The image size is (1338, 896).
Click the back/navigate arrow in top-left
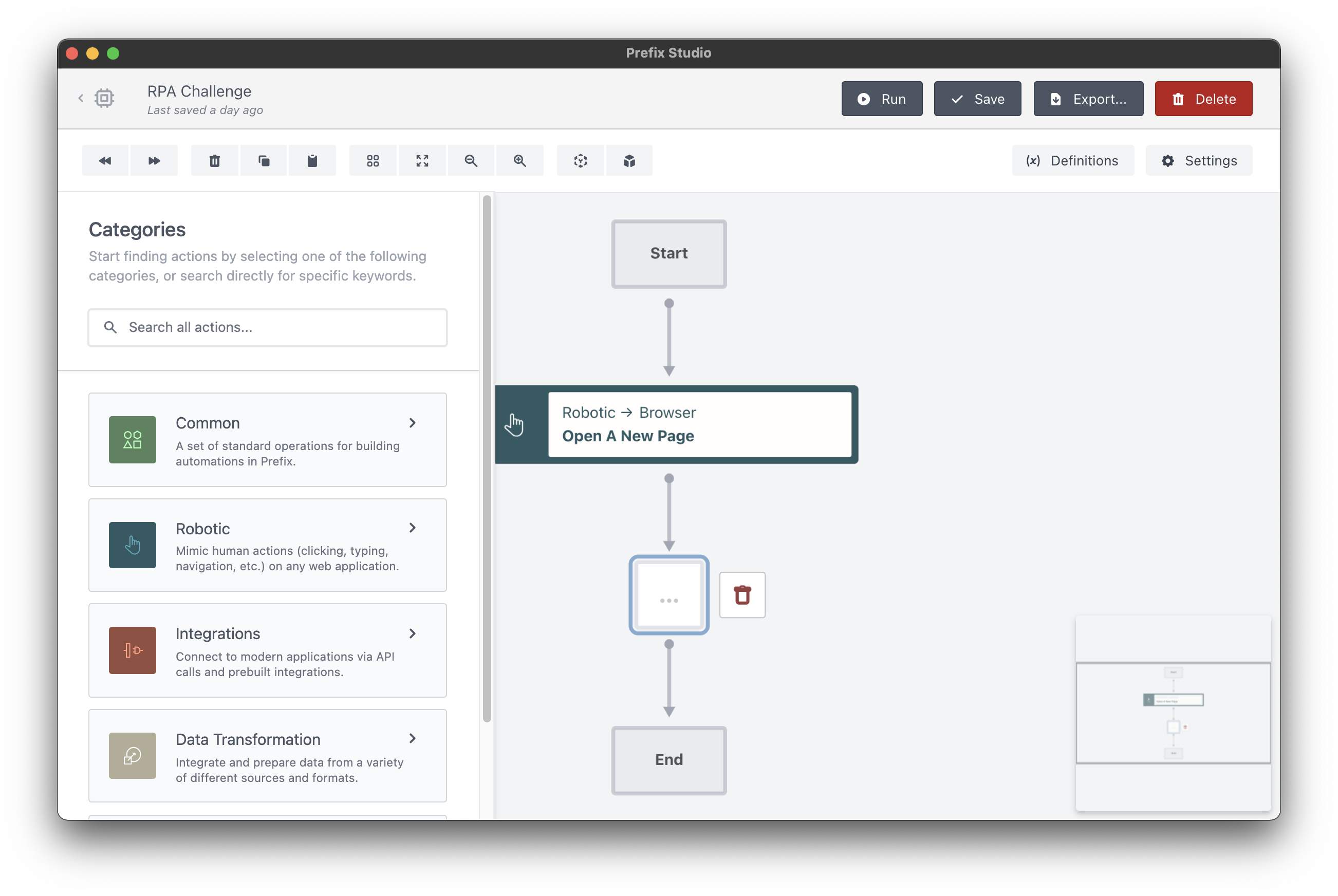pos(79,98)
